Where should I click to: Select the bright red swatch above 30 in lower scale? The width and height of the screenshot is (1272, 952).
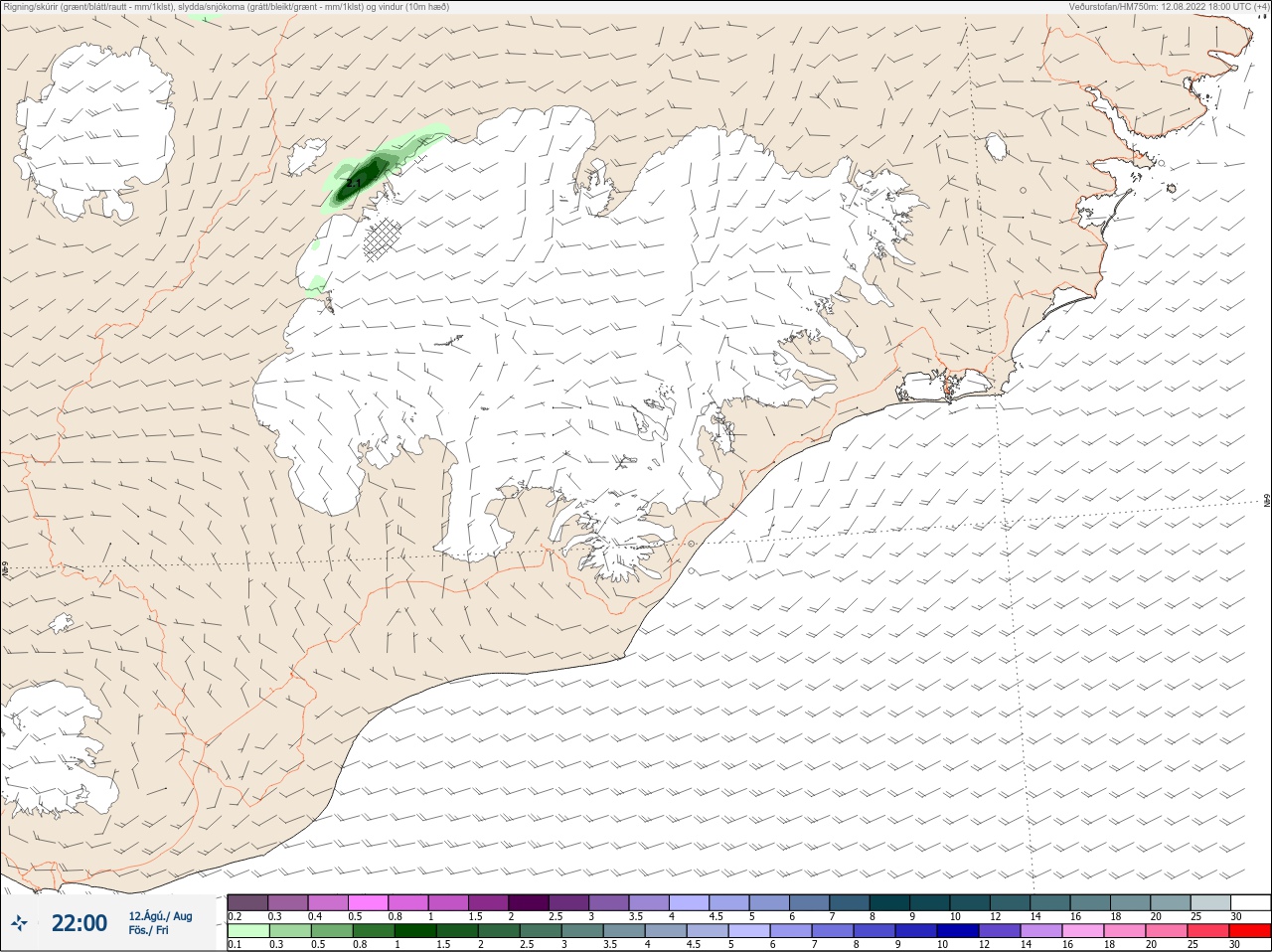(1250, 930)
